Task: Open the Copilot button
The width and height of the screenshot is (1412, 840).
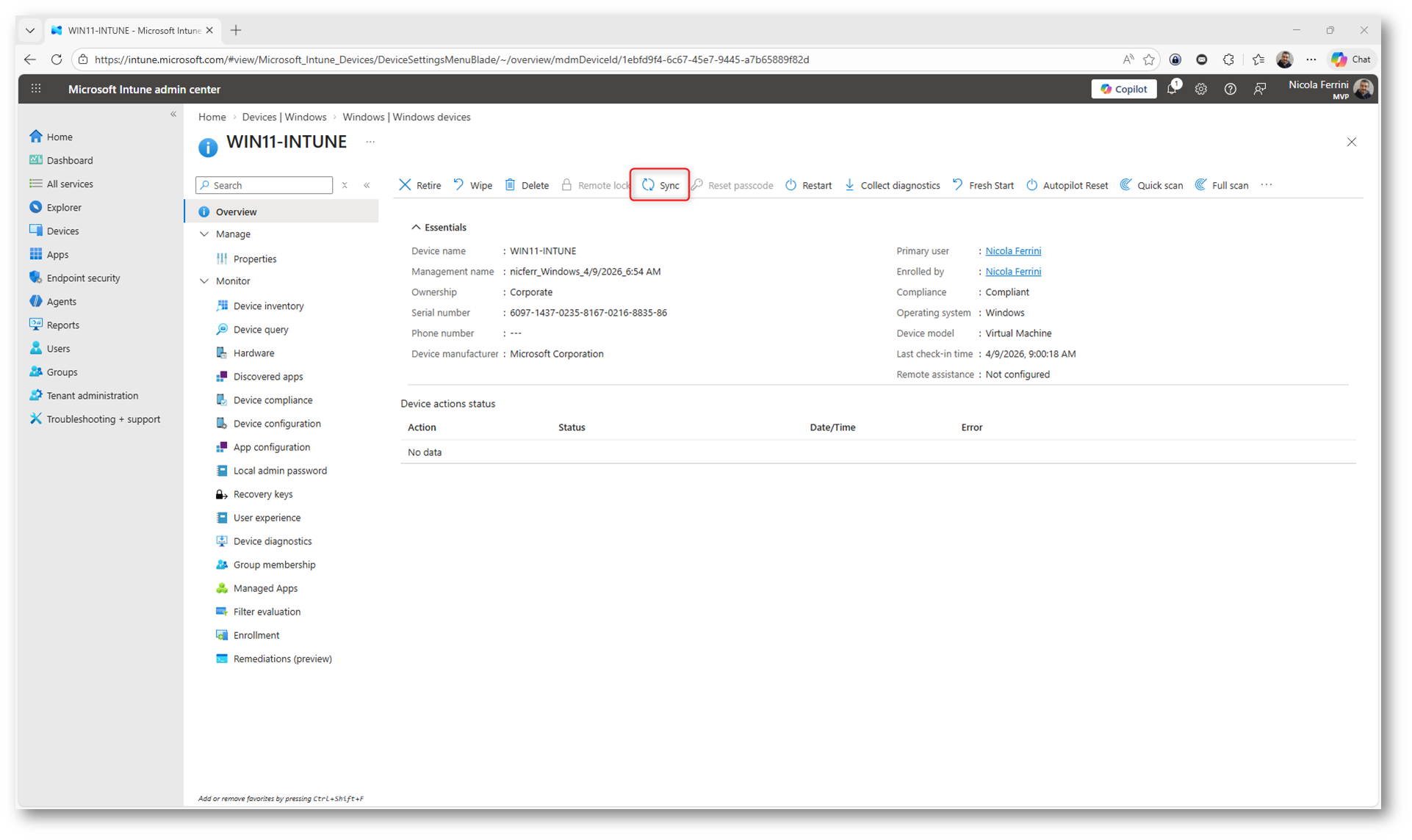Action: [1123, 89]
